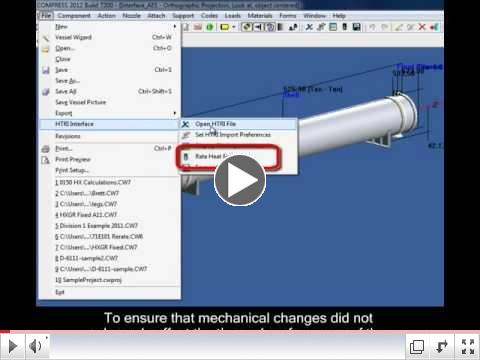Image resolution: width=480 pixels, height=360 pixels.
Task: Click the black vessel toolbar icon
Action: point(345,27)
